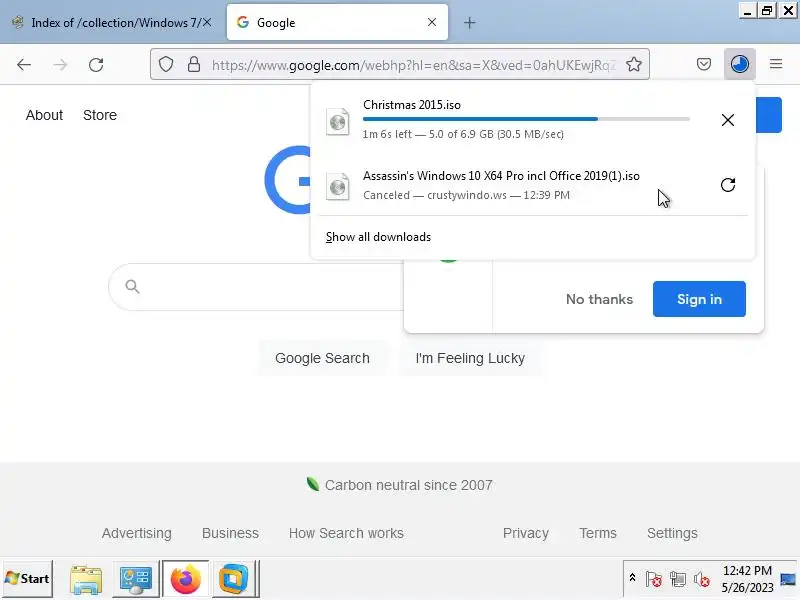Screen dimensions: 800x600
Task: Click the forward navigation arrow
Action: [60, 65]
